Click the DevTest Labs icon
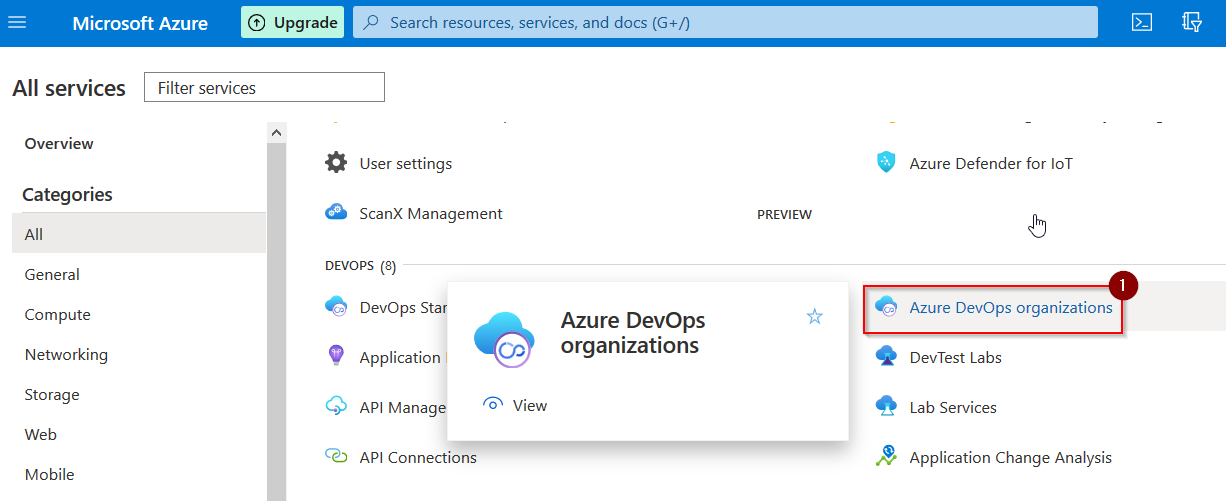 pos(886,357)
